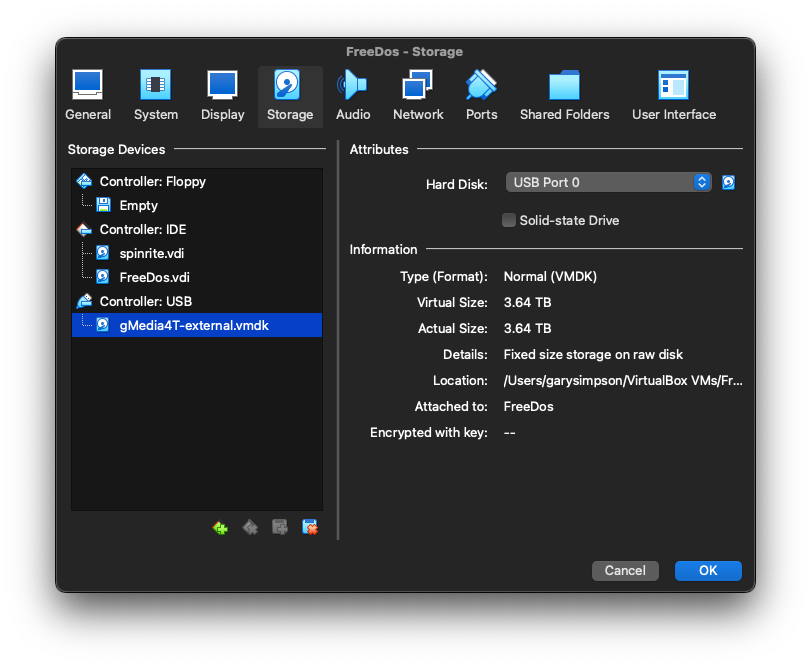Screen dimensions: 811x666
Task: Select the spinrite.vdi disk
Action: pyautogui.click(x=152, y=254)
